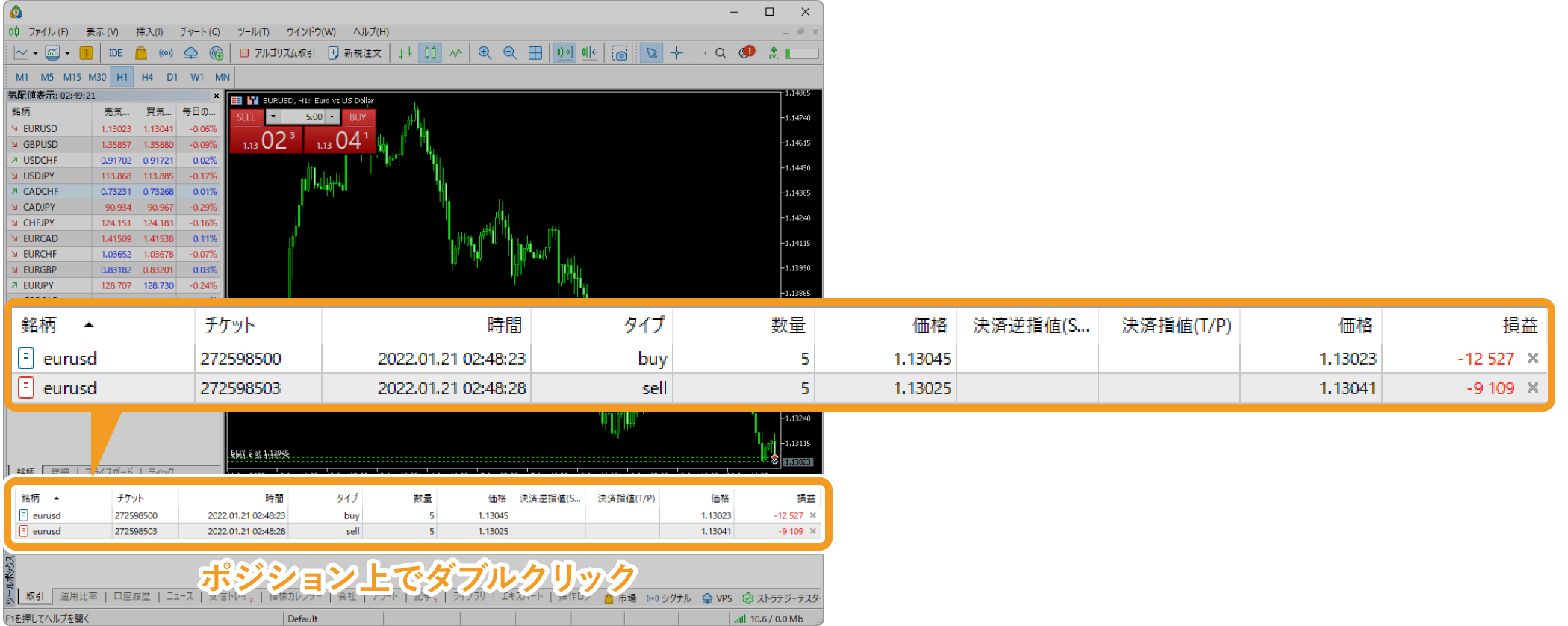
Task: Expand the new chart dropdown arrow
Action: pos(34,53)
